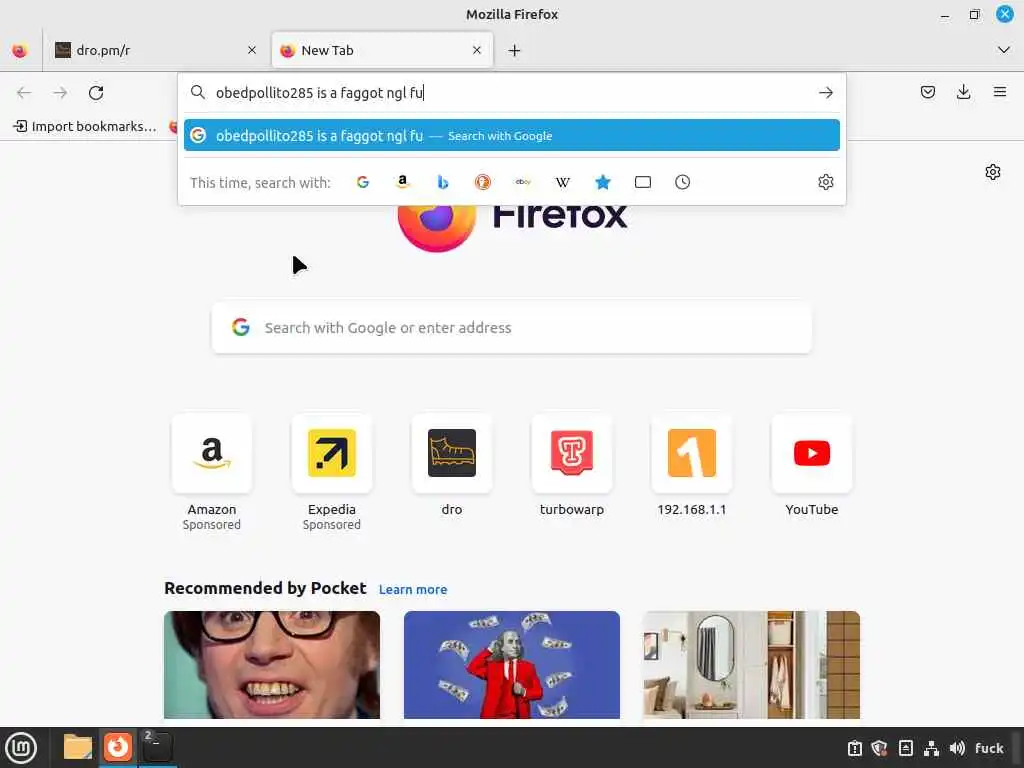Open the Linux Mint start menu
The image size is (1024, 768).
tap(21, 748)
